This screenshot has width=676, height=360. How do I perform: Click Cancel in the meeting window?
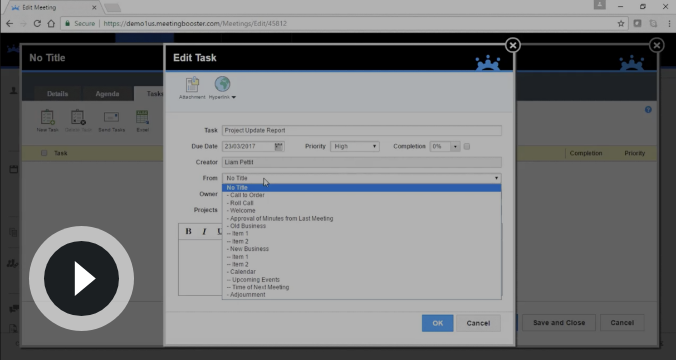tap(622, 322)
